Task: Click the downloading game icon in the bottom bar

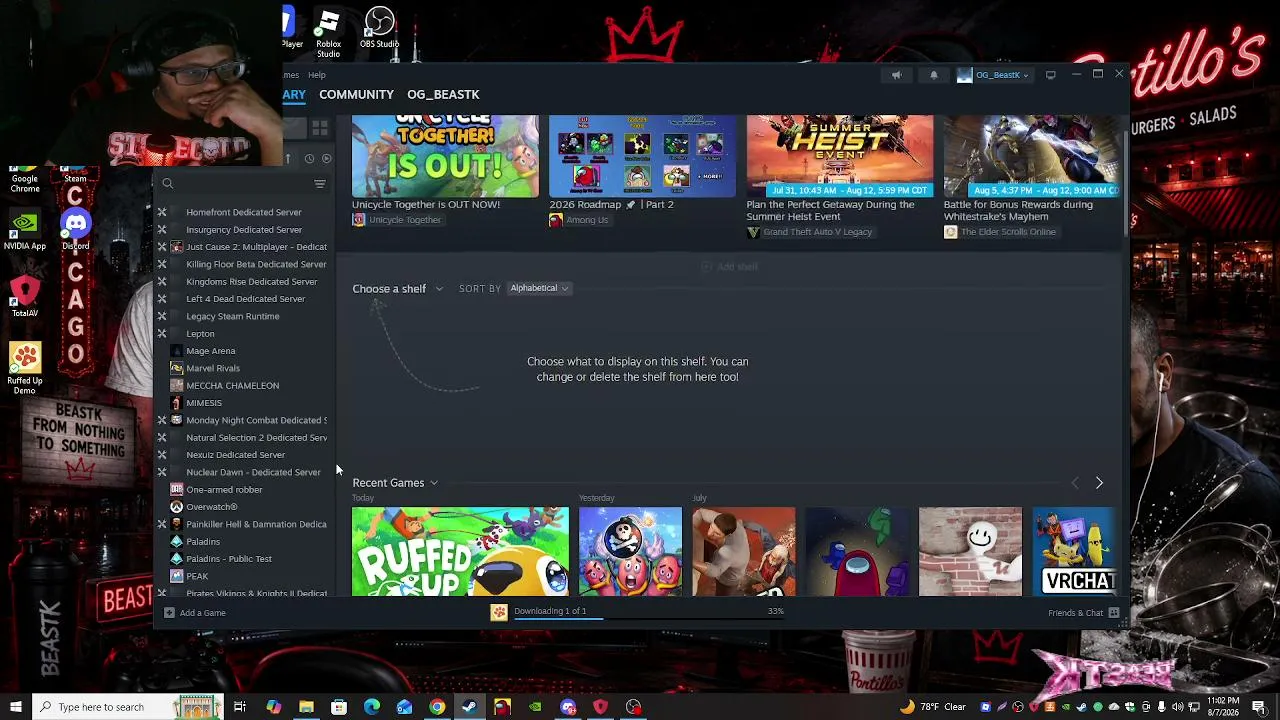Action: click(x=499, y=612)
